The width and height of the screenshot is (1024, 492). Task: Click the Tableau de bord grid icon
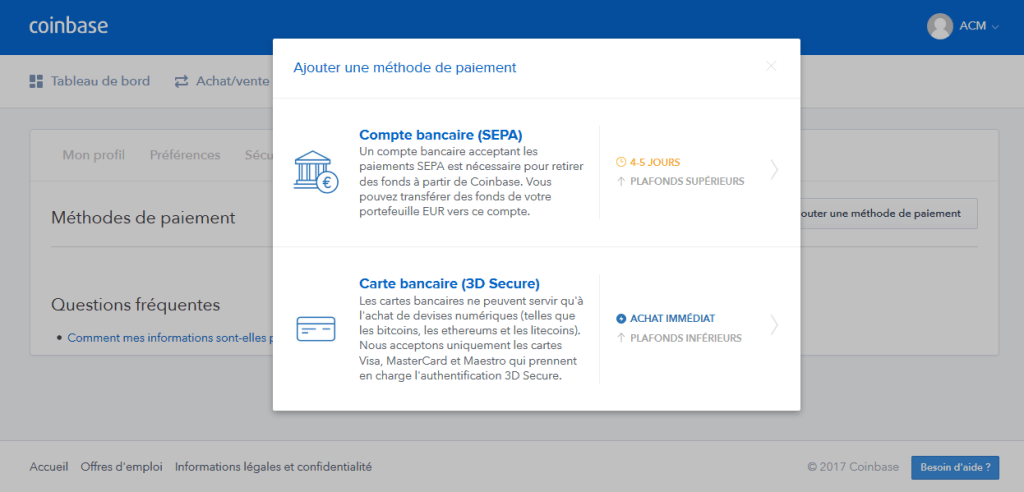[x=36, y=82]
